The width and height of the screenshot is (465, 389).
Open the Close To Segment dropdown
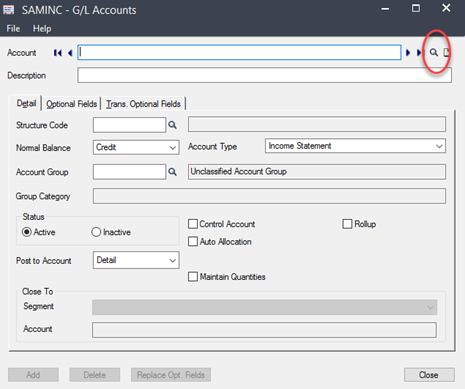point(264,307)
